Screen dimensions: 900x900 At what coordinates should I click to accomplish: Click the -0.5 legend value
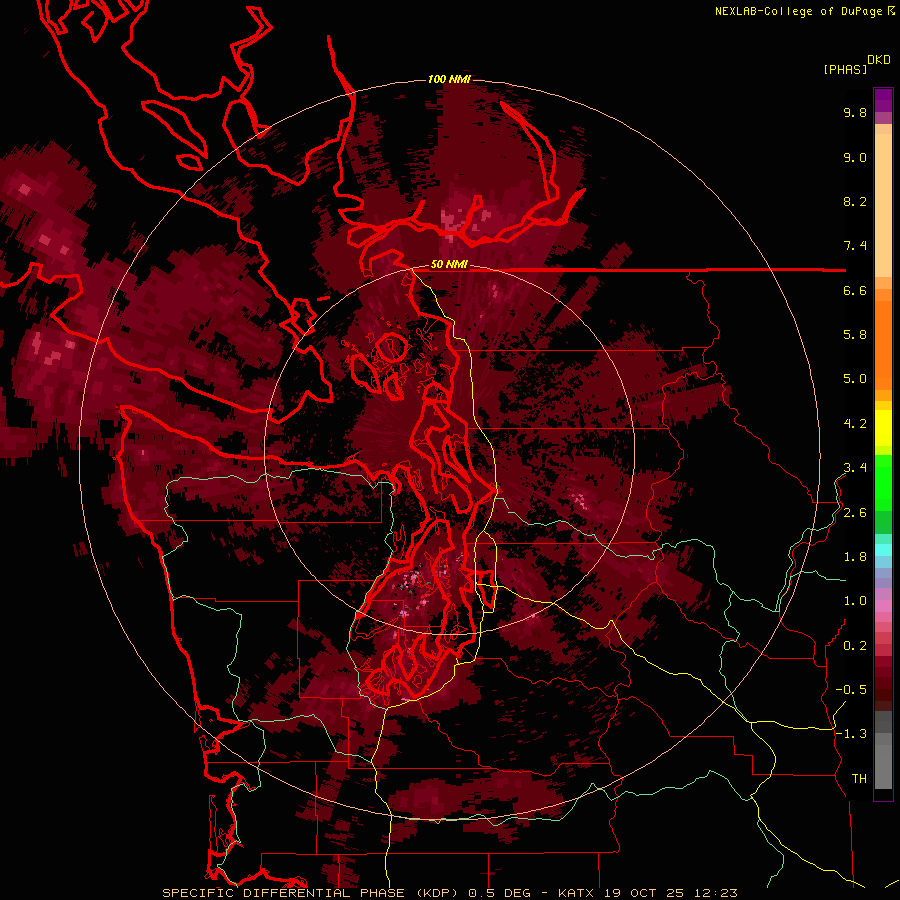click(851, 690)
